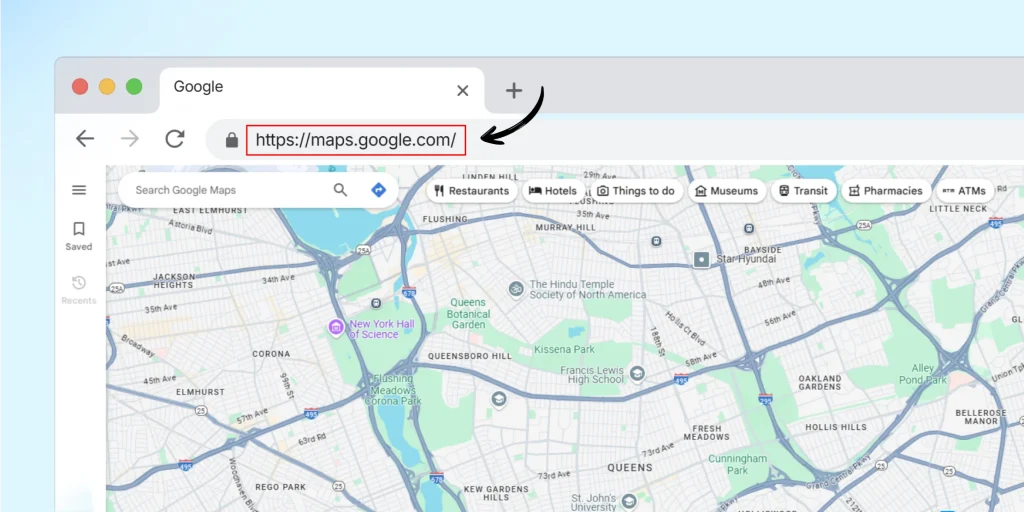
Task: Show Pharmacies on the map
Action: [x=885, y=191]
